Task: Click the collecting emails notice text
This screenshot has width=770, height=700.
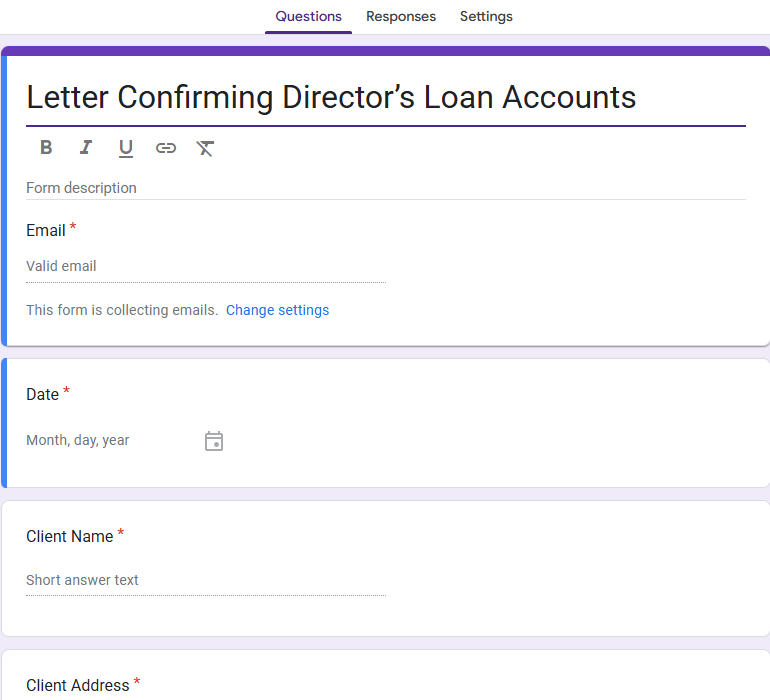Action: 122,310
